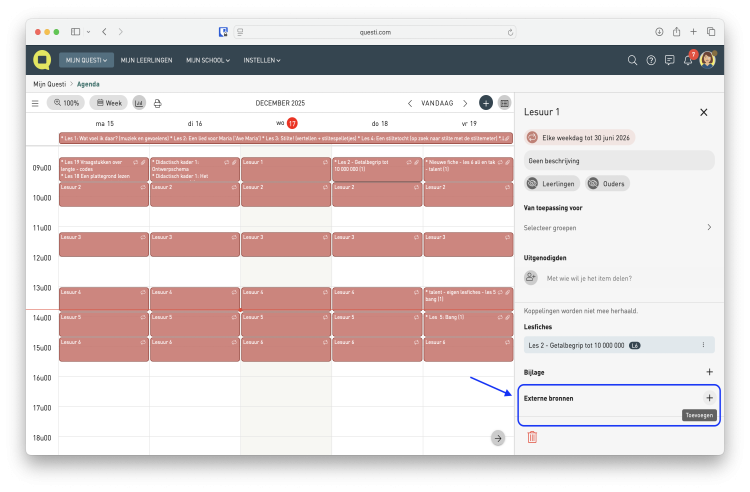Select day header wo 17
Viewport: 750px width, 492px height.
[x=287, y=123]
